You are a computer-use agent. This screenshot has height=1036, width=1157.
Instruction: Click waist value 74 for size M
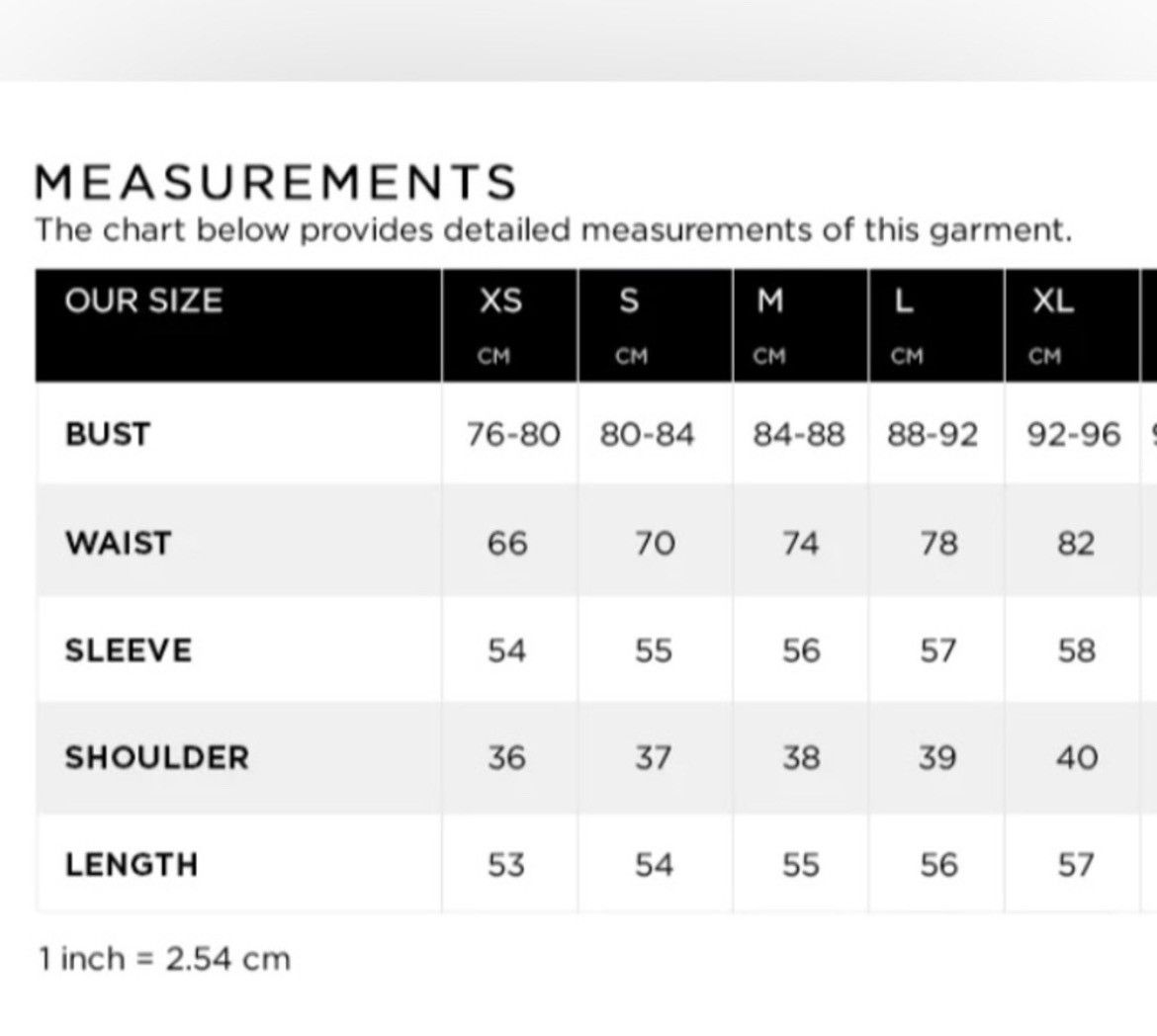(x=801, y=544)
